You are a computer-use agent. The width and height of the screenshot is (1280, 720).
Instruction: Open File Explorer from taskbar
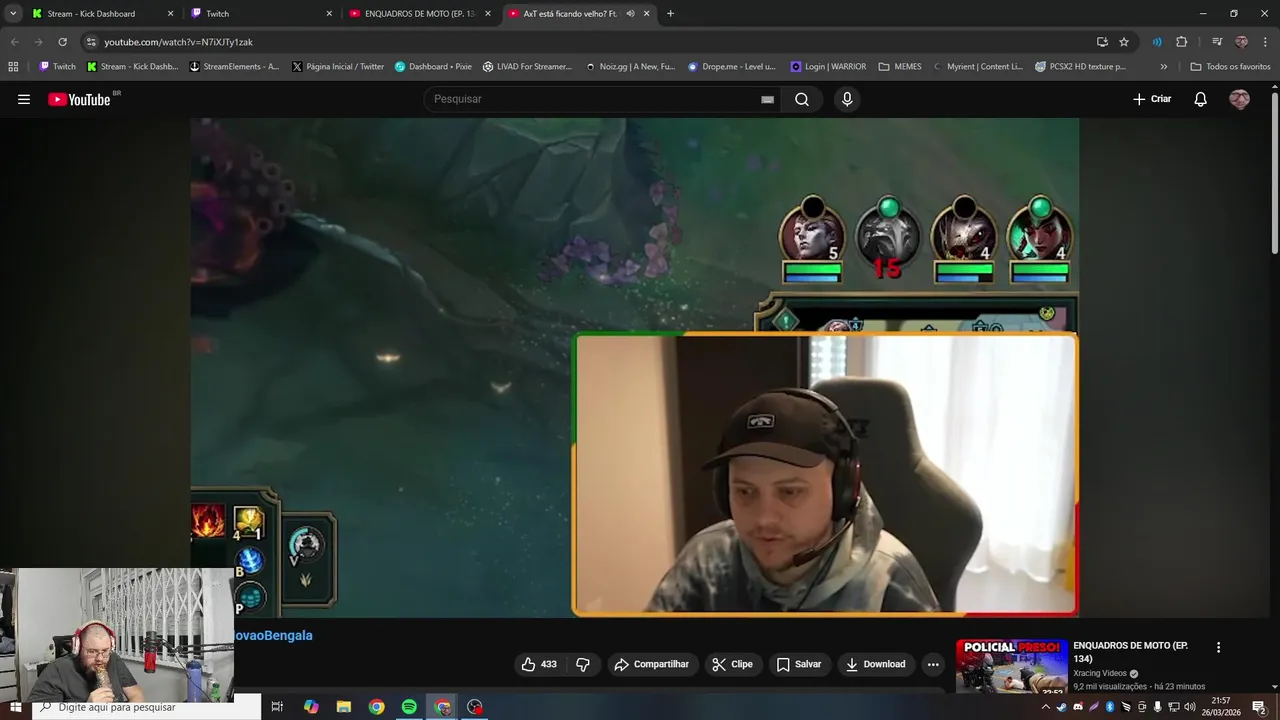(344, 707)
